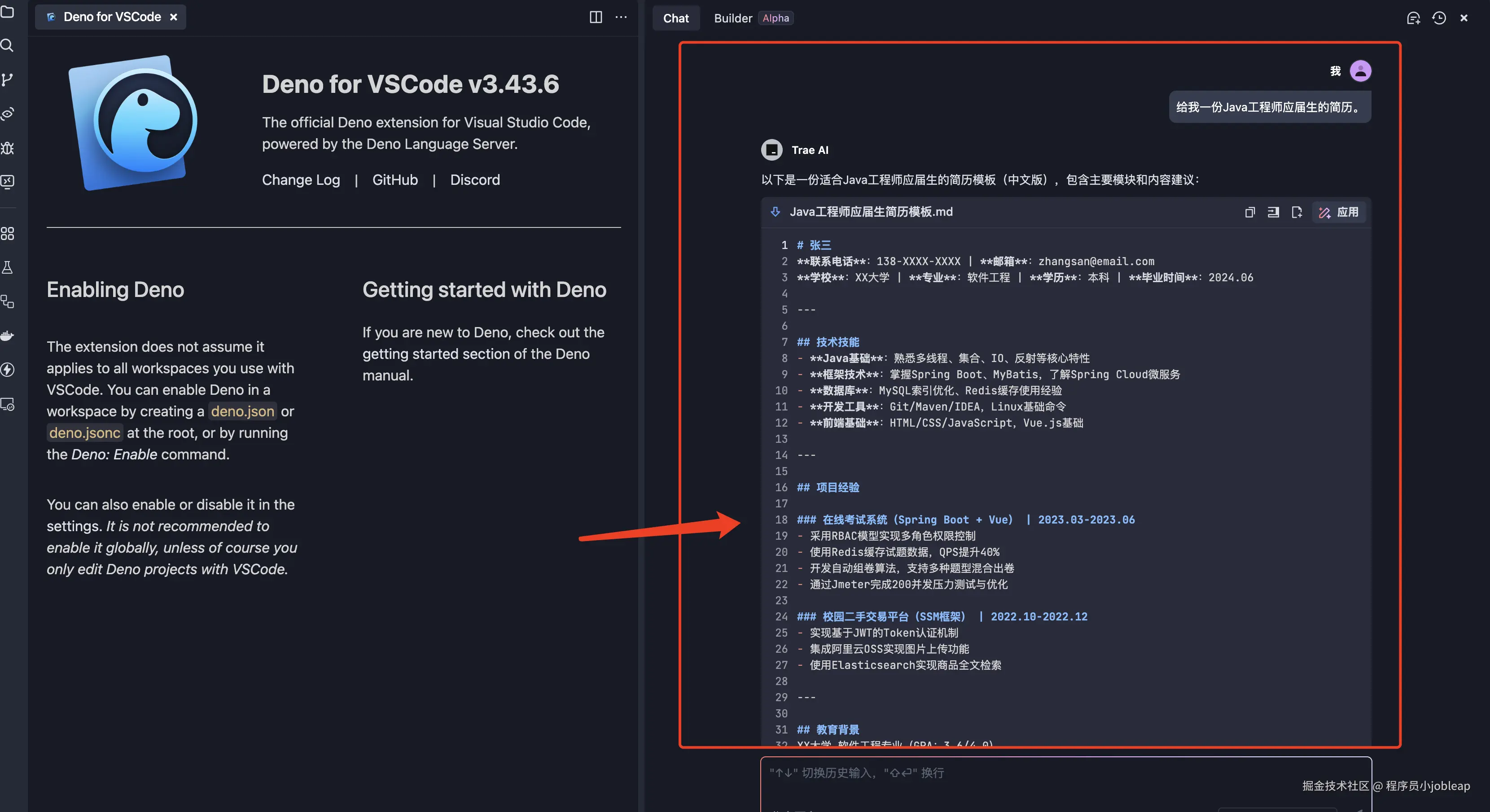The width and height of the screenshot is (1490, 812).
Task: Open the Testing flask view
Action: [8, 267]
